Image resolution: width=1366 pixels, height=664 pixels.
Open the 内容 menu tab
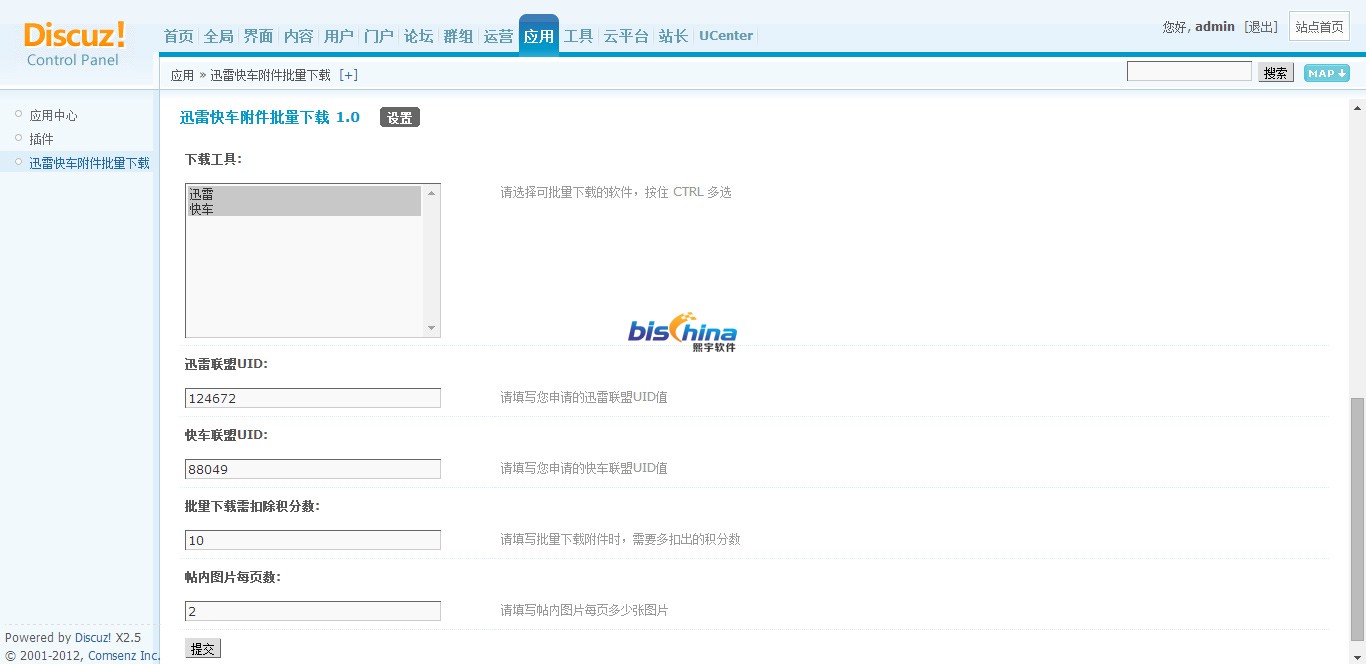click(x=298, y=36)
